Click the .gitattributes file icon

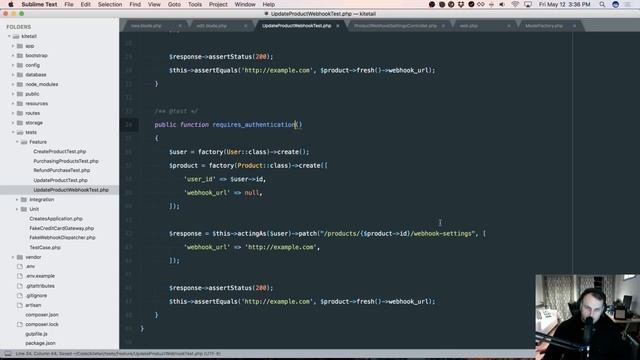[x=20, y=286]
